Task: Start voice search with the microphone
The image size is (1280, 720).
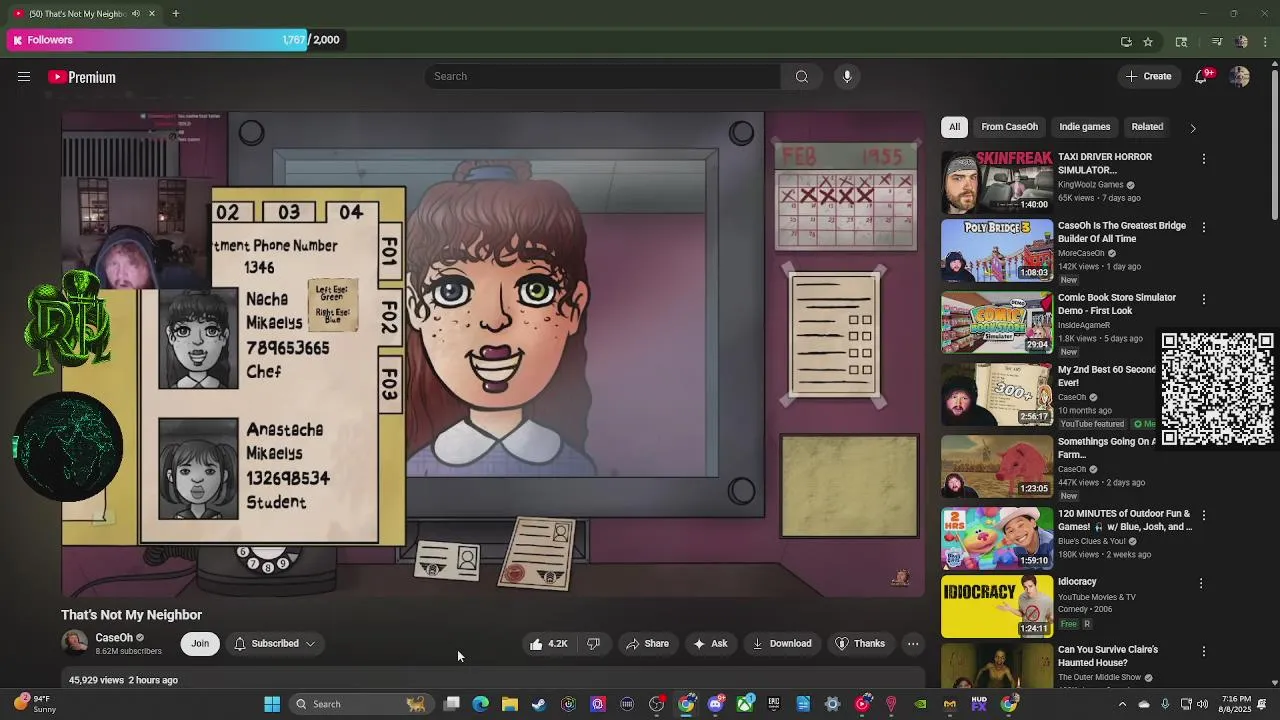Action: [x=847, y=77]
